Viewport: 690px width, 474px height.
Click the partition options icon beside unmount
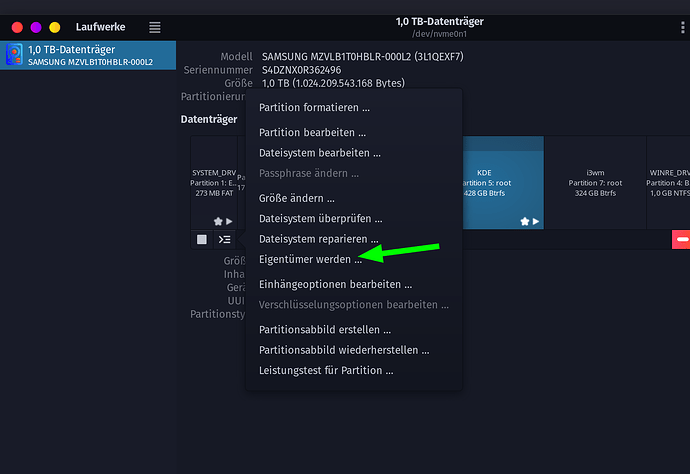(225, 239)
